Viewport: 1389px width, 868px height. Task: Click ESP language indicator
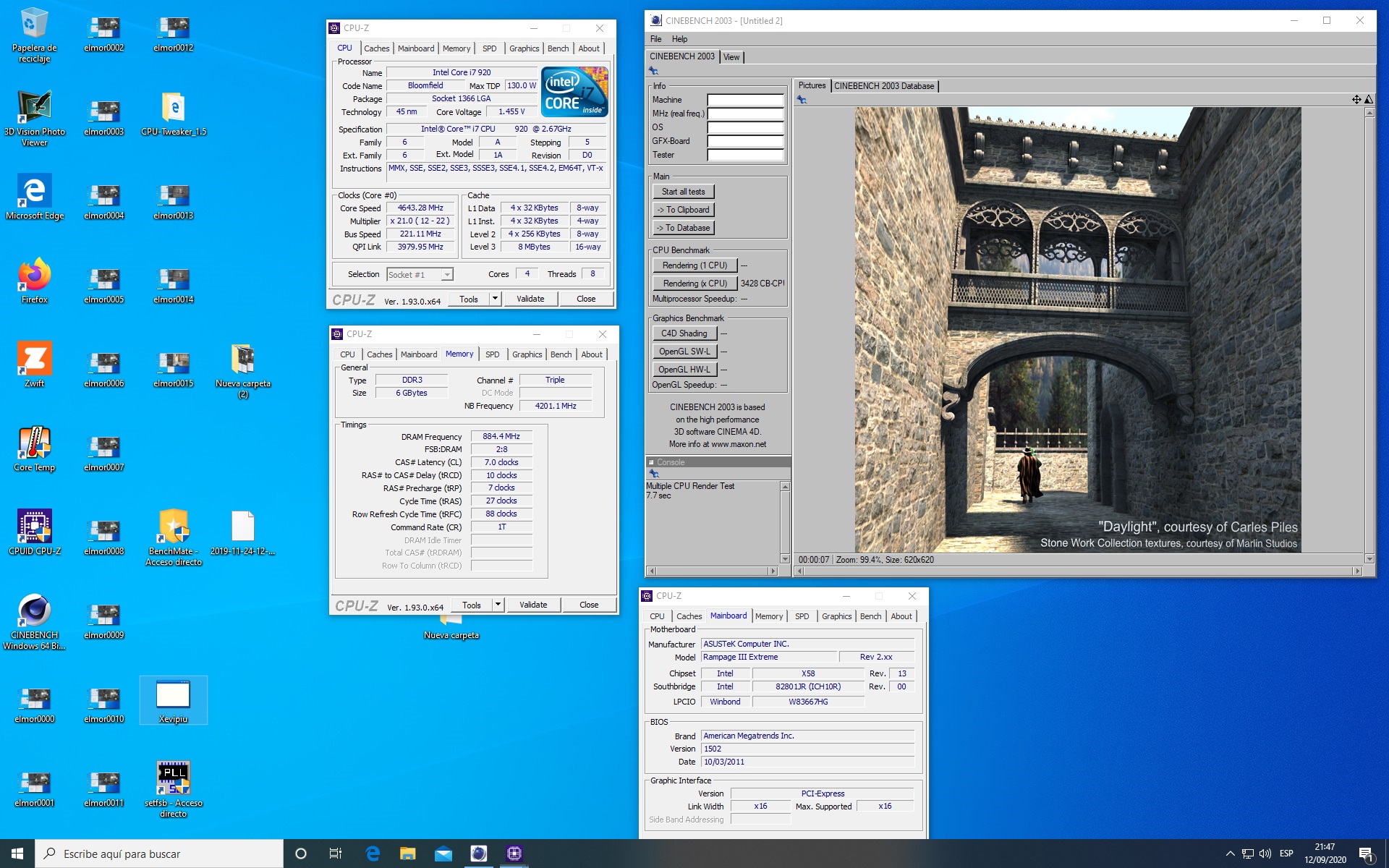[1286, 854]
